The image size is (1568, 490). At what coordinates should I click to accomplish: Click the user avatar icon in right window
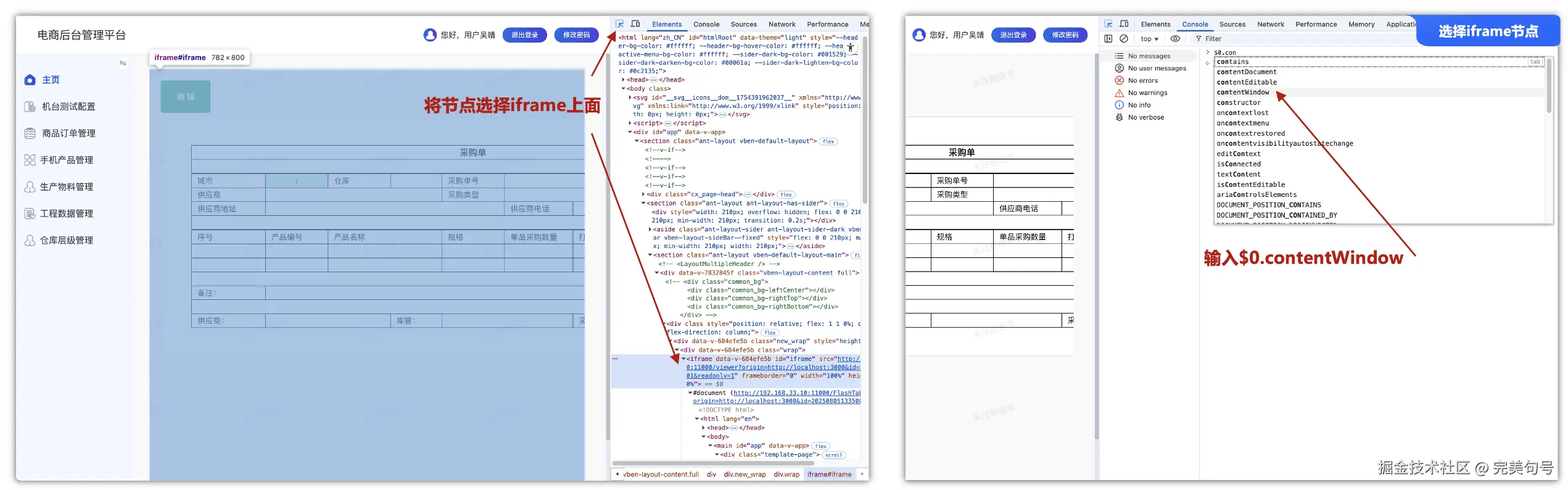pyautogui.click(x=919, y=35)
